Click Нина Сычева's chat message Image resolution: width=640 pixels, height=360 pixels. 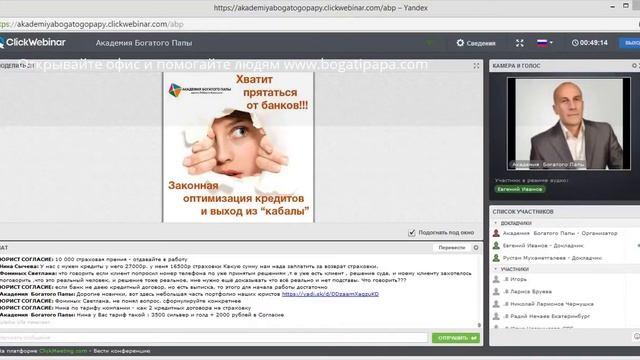189,266
